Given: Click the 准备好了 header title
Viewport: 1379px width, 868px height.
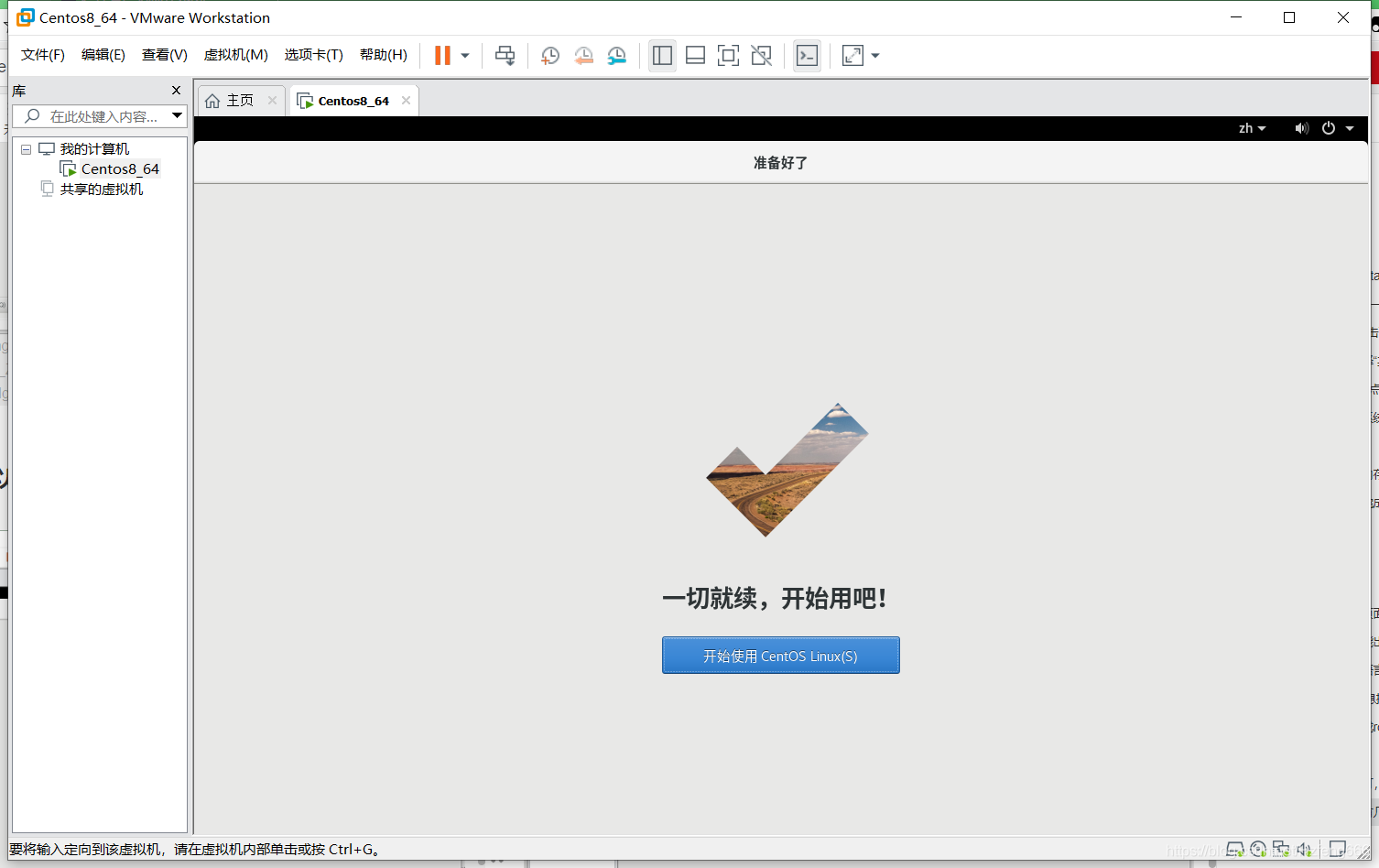Looking at the screenshot, I should [780, 163].
